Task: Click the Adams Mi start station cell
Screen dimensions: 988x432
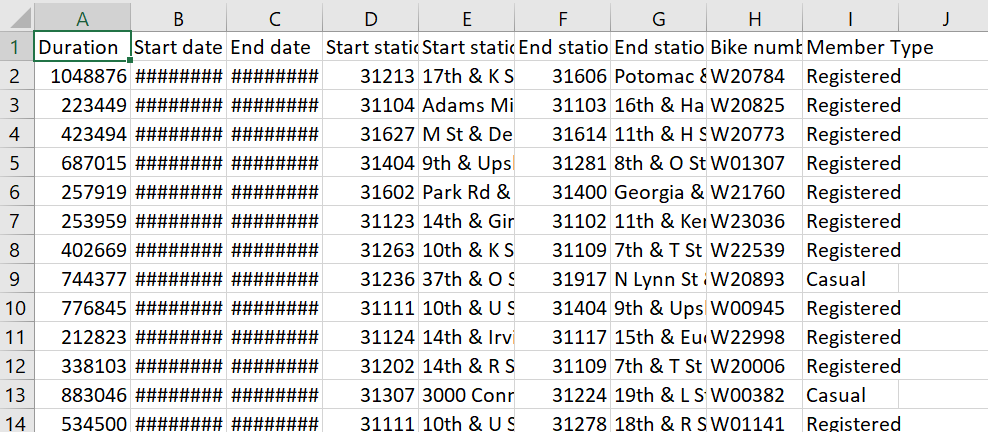Action: 467,105
